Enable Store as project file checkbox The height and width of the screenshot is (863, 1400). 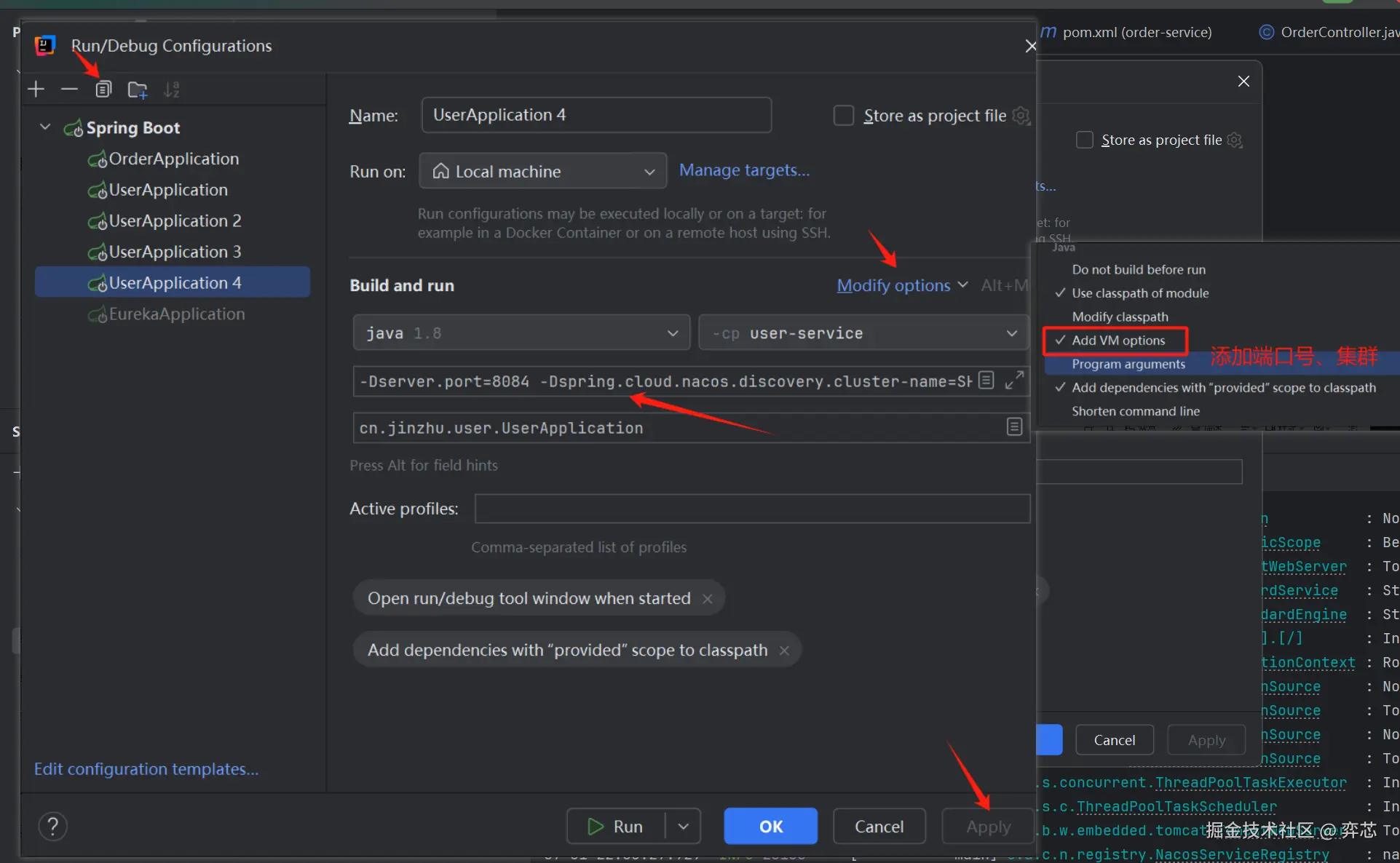[x=843, y=116]
